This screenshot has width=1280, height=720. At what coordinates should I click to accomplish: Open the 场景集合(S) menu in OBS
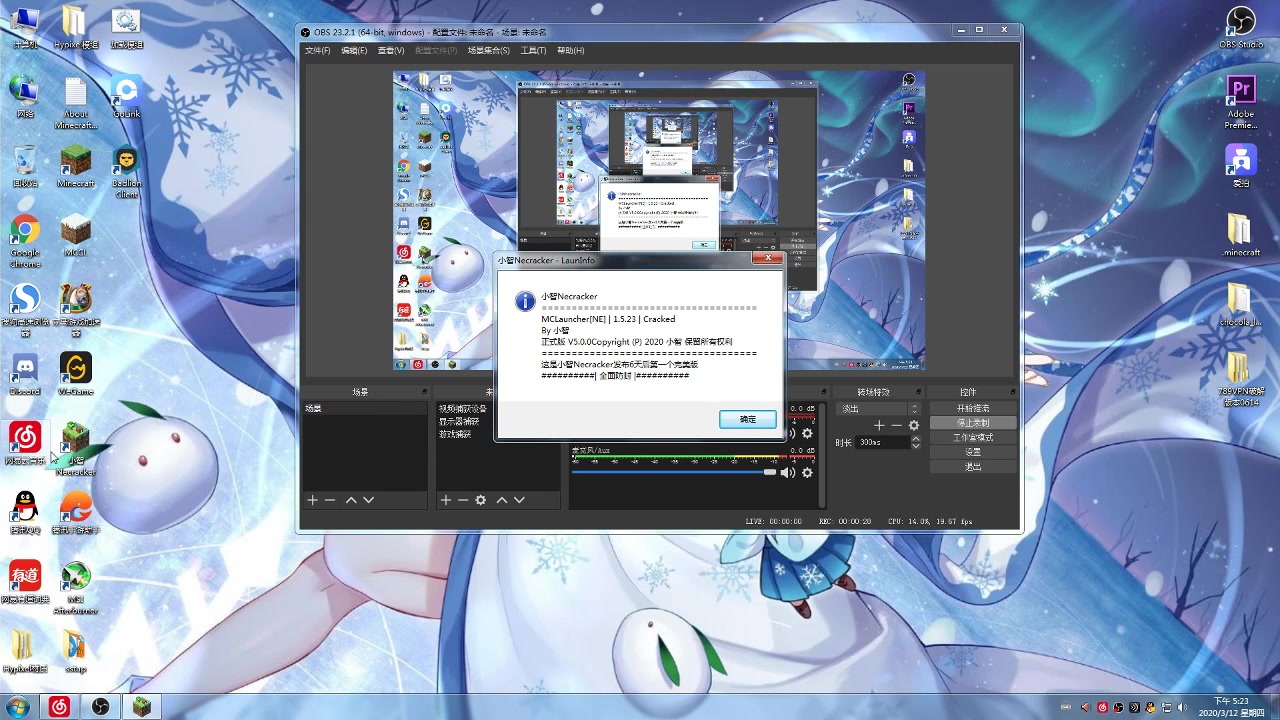(x=489, y=50)
